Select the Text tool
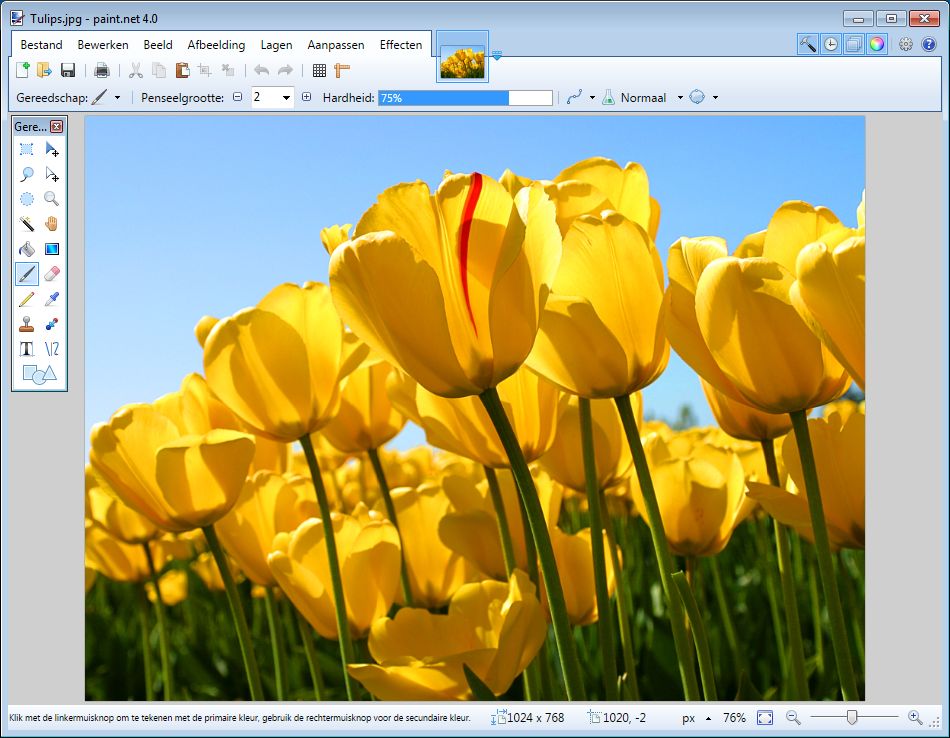The width and height of the screenshot is (950, 738). [x=27, y=349]
